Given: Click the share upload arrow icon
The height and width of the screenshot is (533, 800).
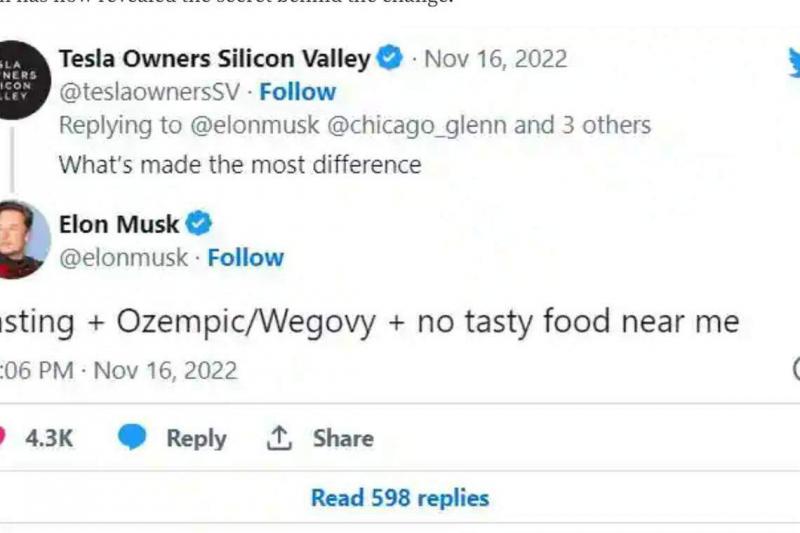Looking at the screenshot, I should tap(277, 438).
